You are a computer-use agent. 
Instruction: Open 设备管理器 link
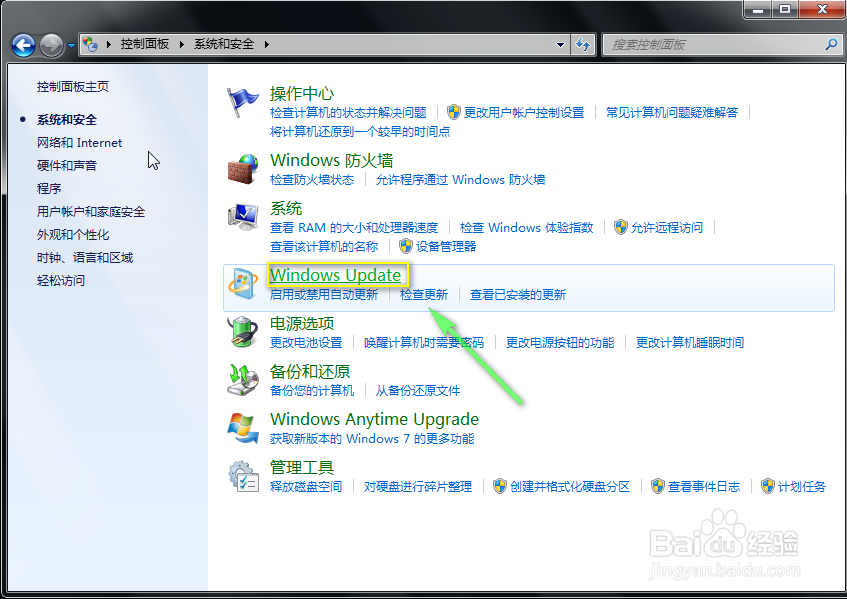point(446,247)
